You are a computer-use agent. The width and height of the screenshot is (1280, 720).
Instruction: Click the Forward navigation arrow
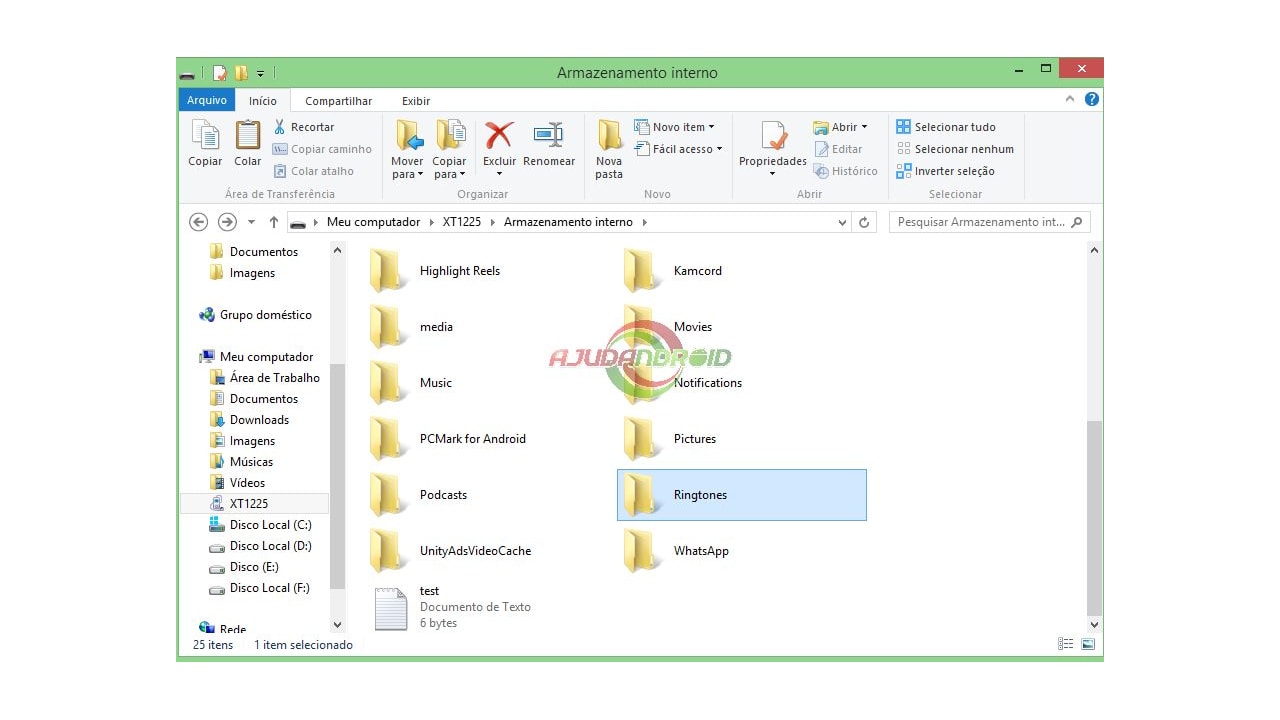pyautogui.click(x=227, y=222)
